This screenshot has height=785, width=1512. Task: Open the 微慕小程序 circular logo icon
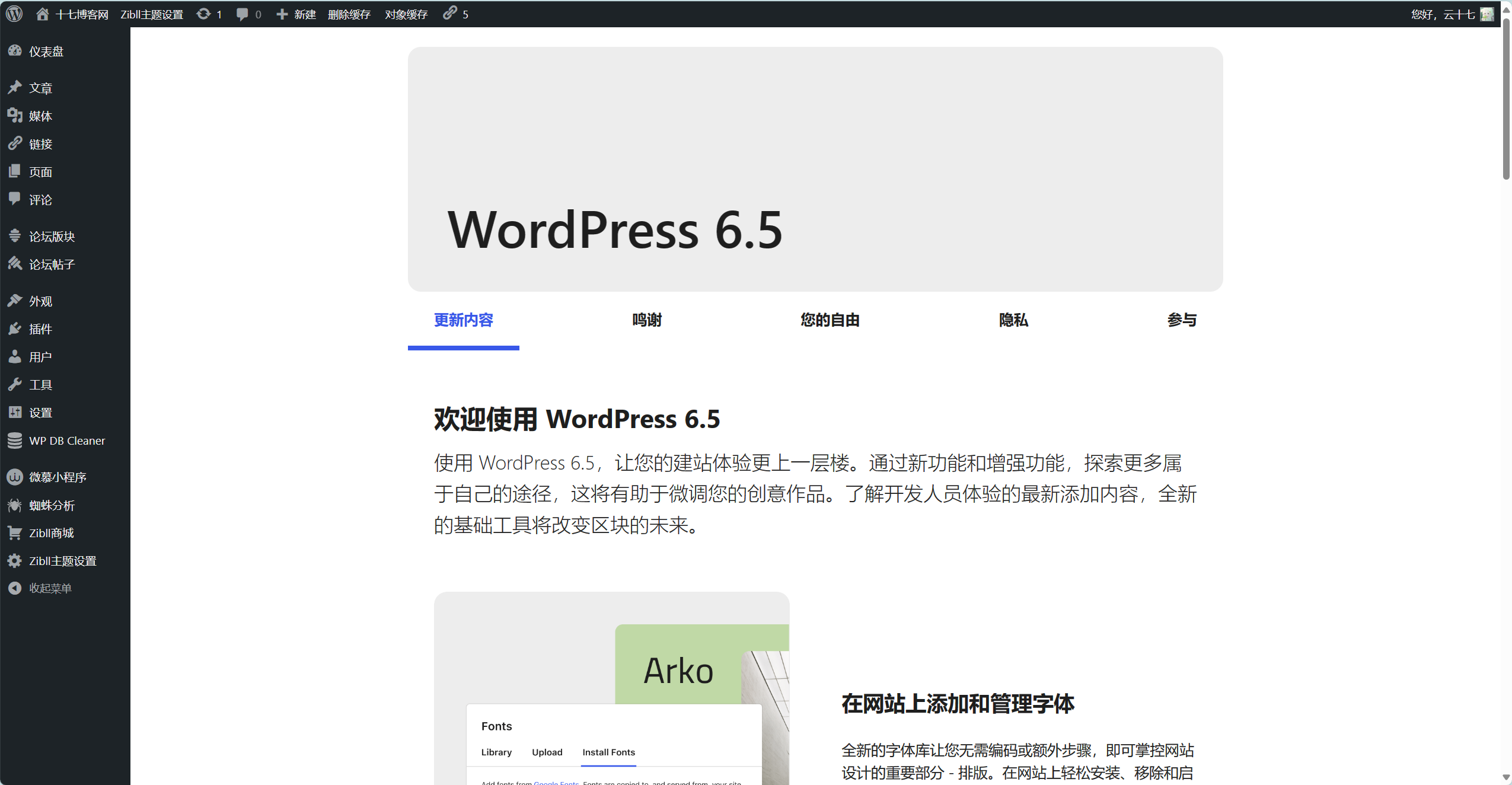16,477
